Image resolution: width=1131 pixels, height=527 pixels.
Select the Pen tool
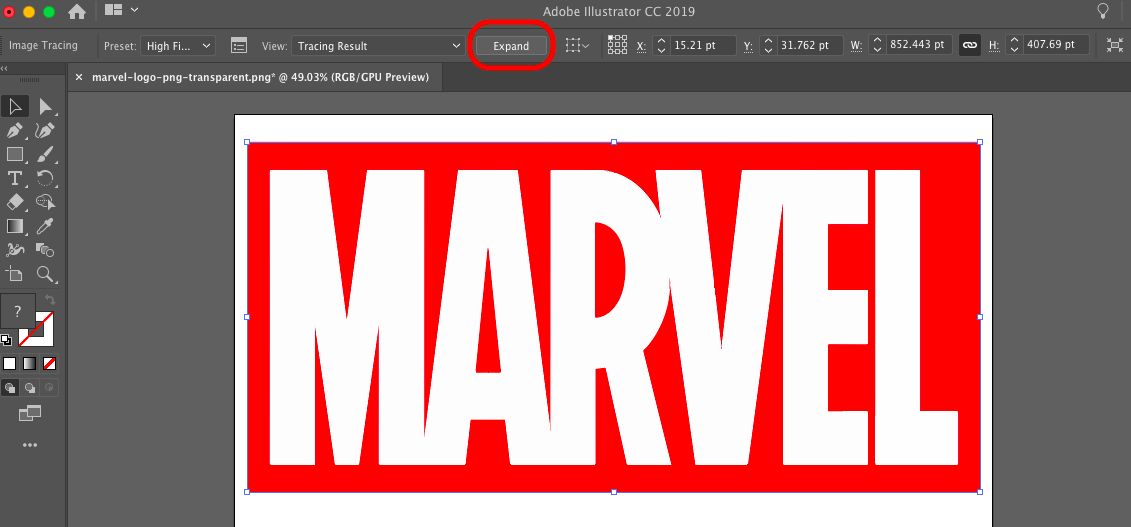[x=15, y=131]
